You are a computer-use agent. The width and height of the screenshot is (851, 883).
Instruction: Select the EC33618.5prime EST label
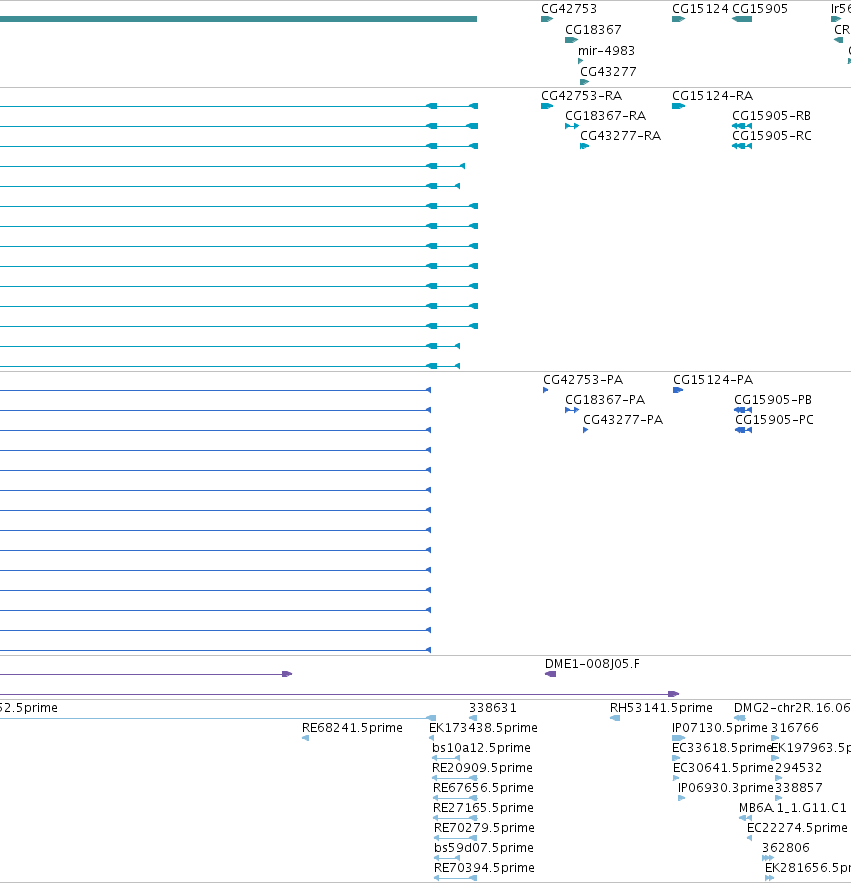722,748
